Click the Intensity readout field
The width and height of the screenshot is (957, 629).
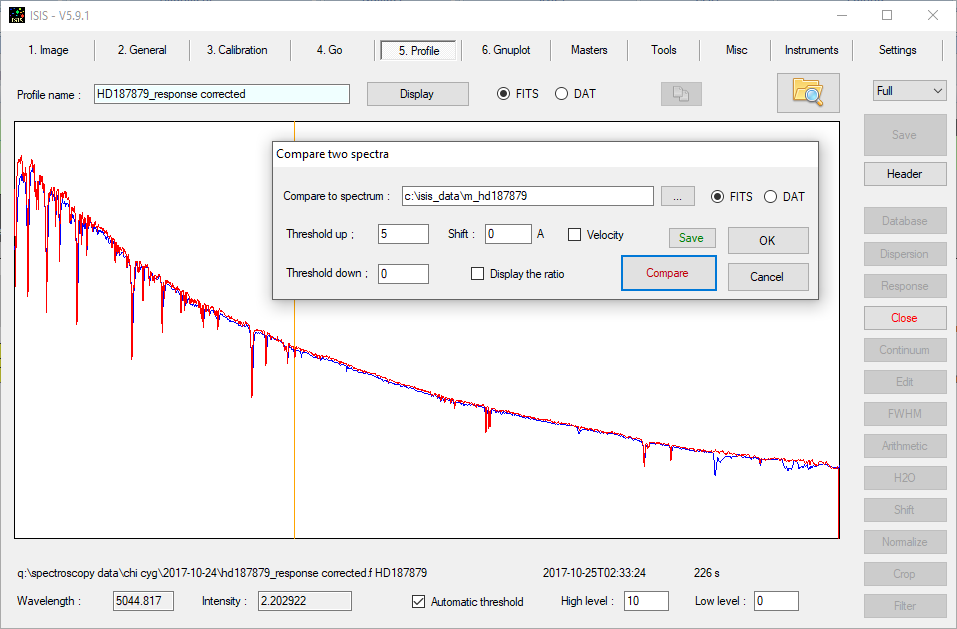[x=305, y=601]
